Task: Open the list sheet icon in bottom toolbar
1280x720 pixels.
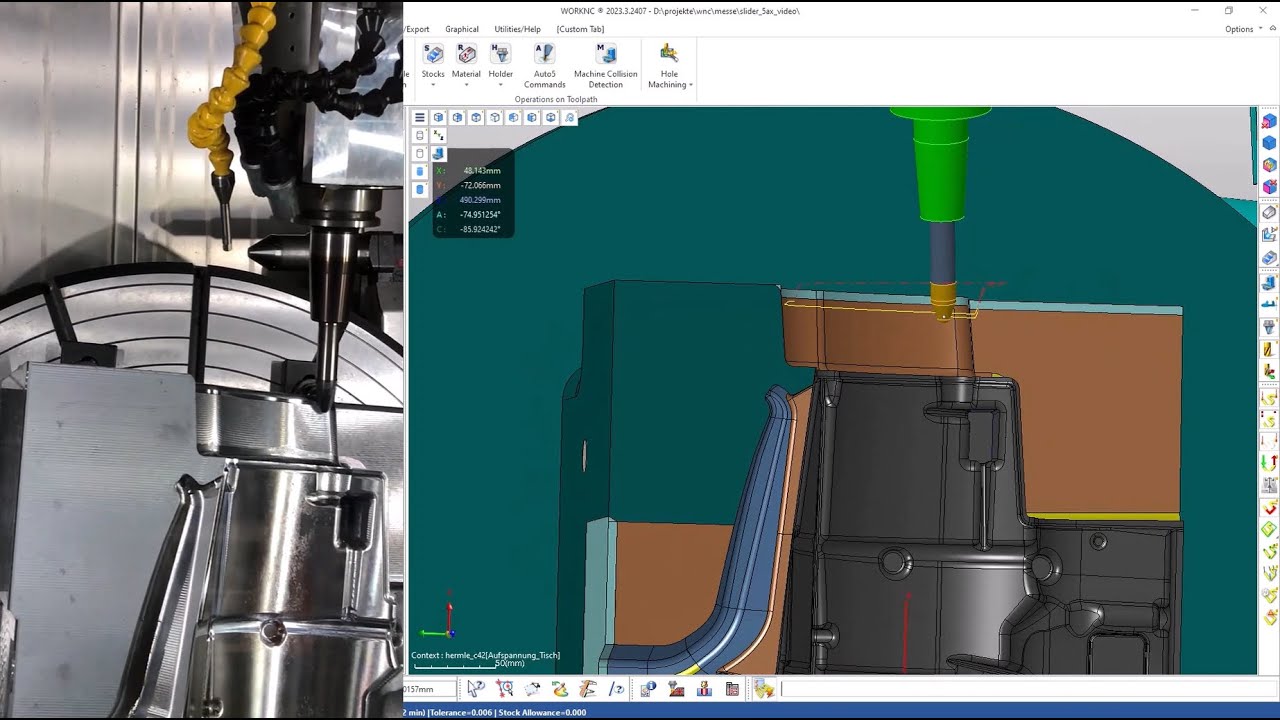Action: click(732, 688)
